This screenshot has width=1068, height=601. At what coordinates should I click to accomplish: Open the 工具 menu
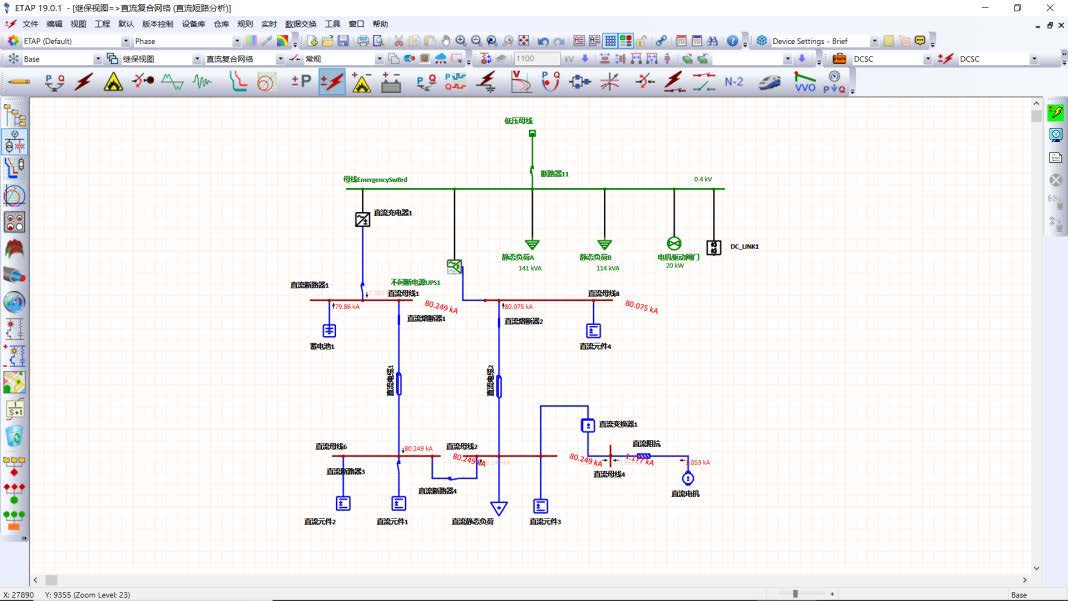click(332, 23)
